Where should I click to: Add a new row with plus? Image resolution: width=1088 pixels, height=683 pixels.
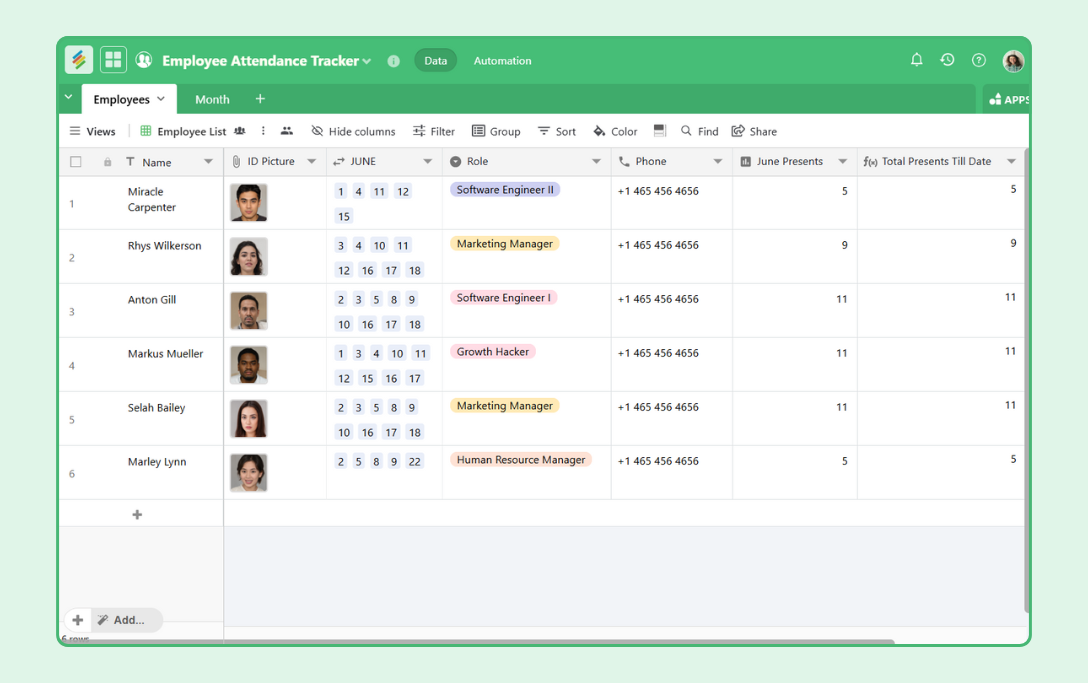click(137, 514)
